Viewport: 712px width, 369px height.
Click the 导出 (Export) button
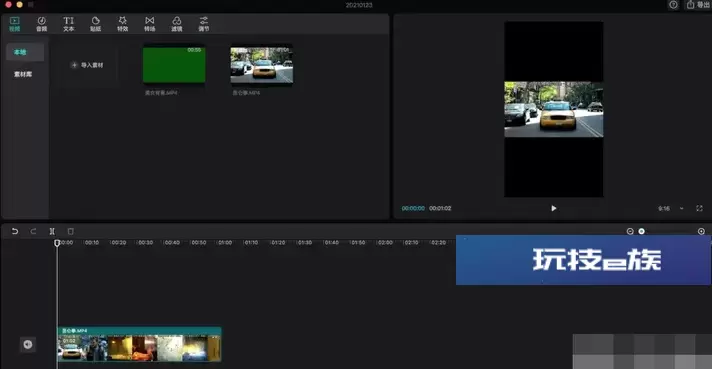(698, 5)
